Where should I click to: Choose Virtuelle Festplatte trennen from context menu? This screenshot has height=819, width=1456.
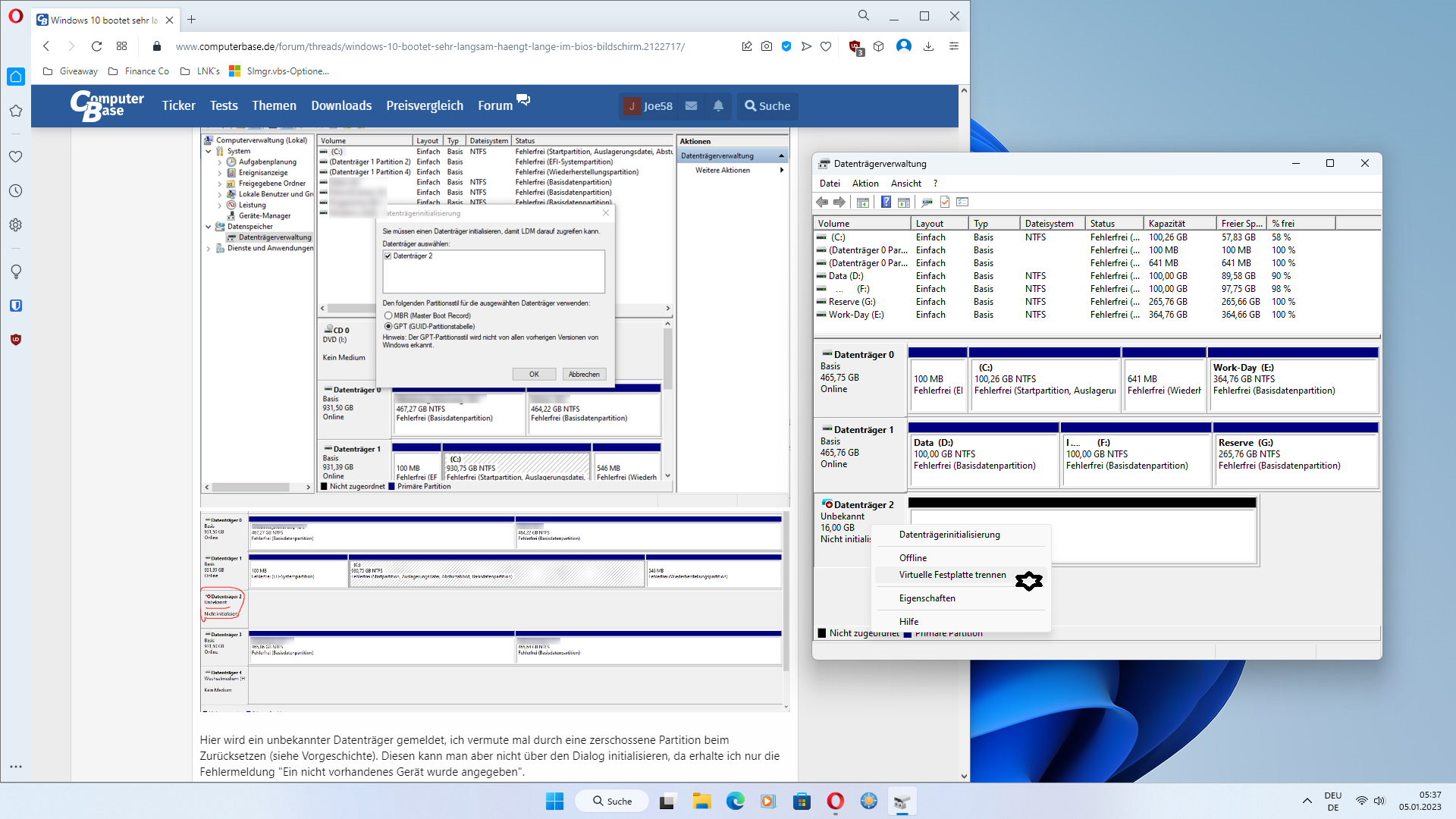click(952, 575)
